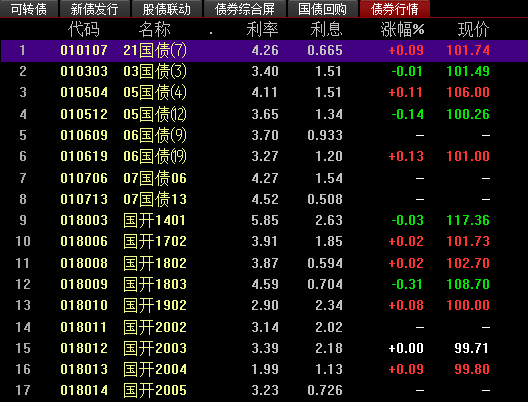Click the 99.71 price of 国开2003
528x402 pixels.
tap(471, 348)
